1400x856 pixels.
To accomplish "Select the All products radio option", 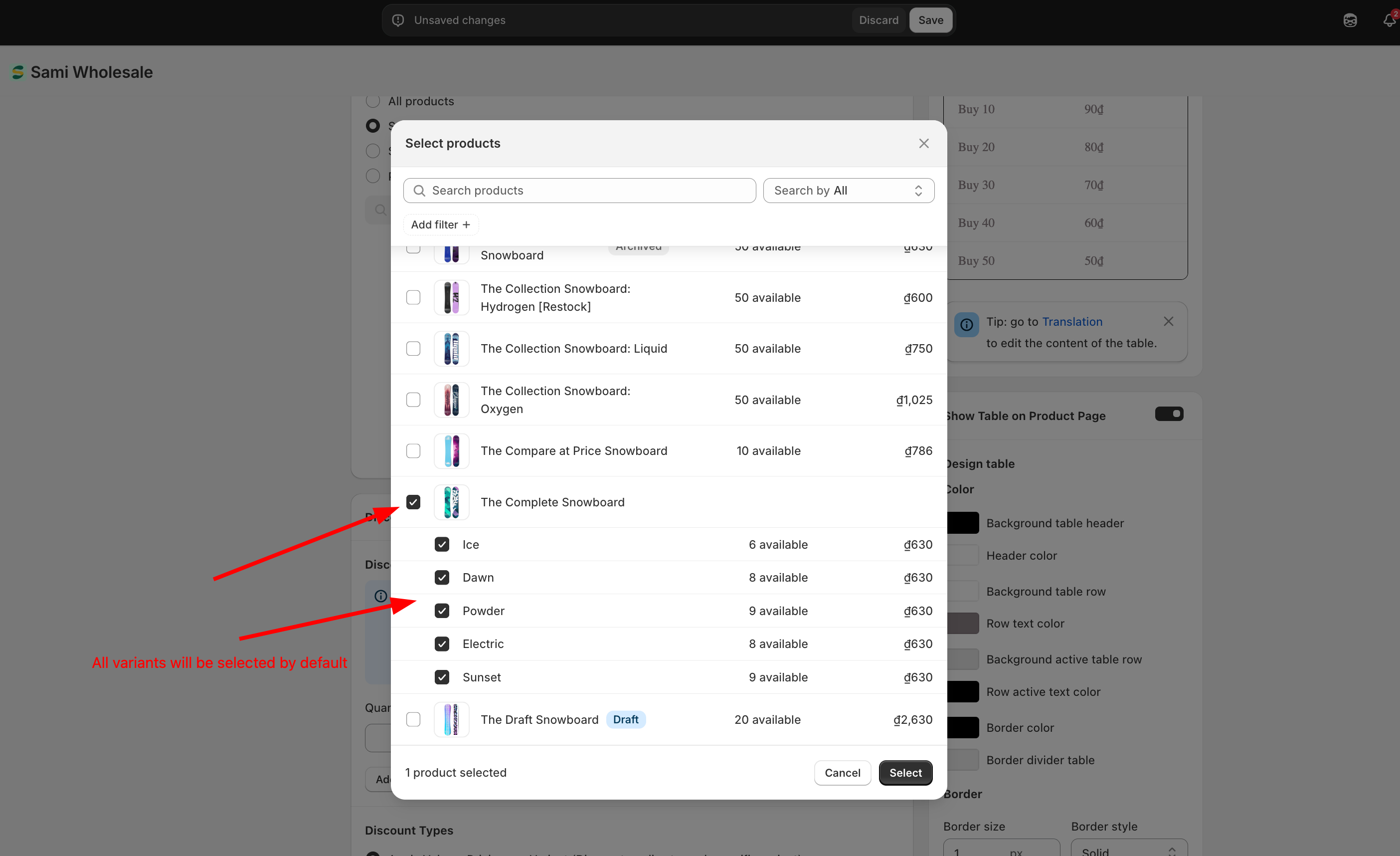I will pyautogui.click(x=373, y=101).
